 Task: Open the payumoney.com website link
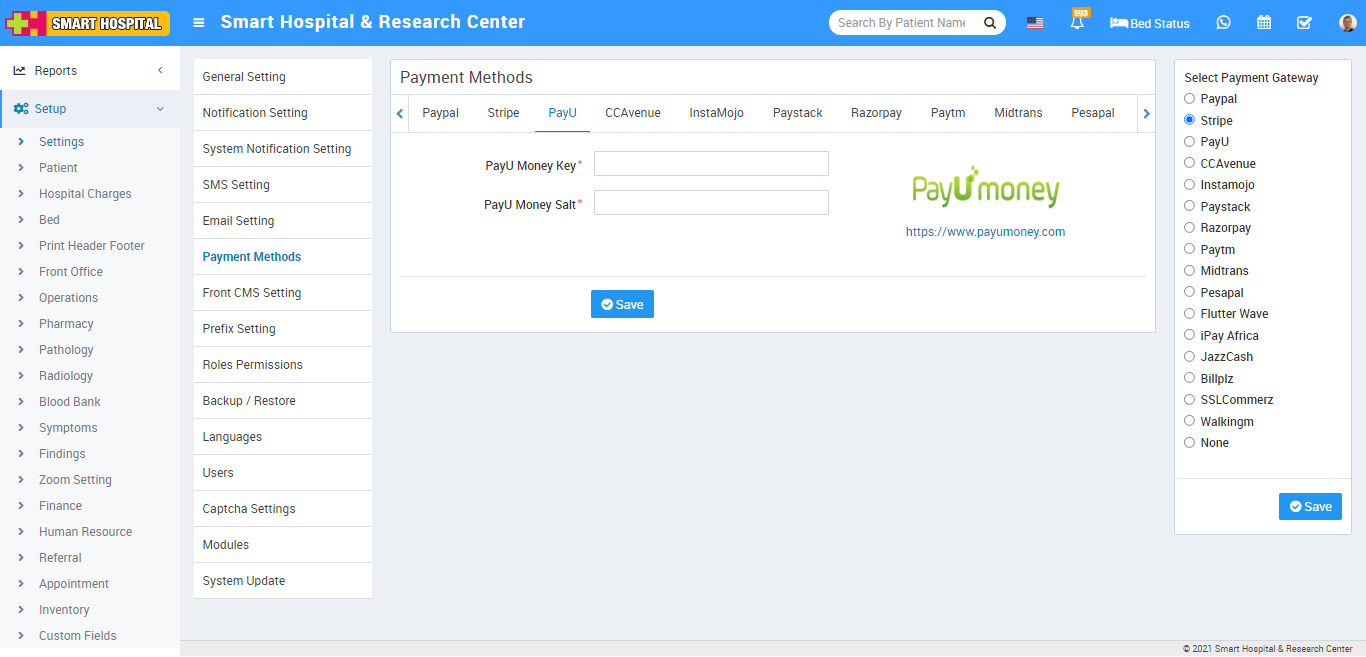[985, 232]
